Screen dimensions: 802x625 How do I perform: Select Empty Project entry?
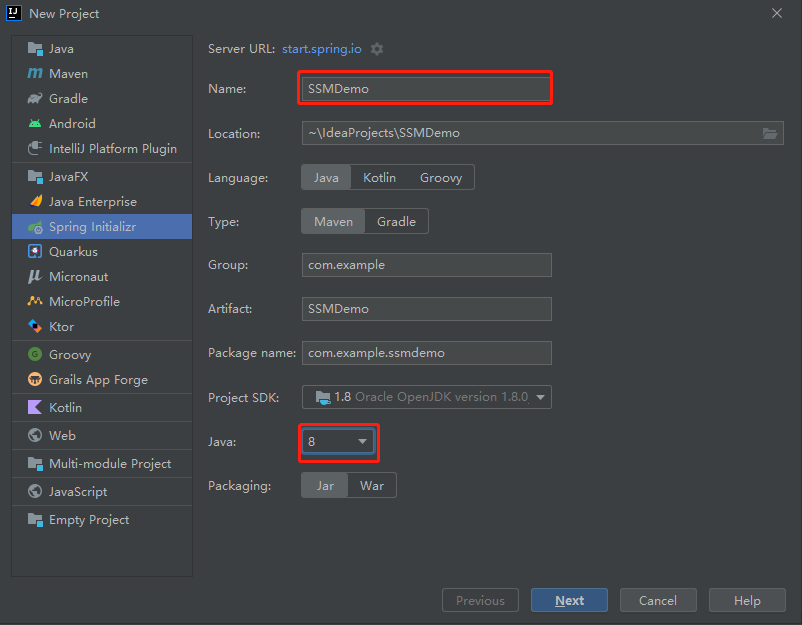point(102,520)
